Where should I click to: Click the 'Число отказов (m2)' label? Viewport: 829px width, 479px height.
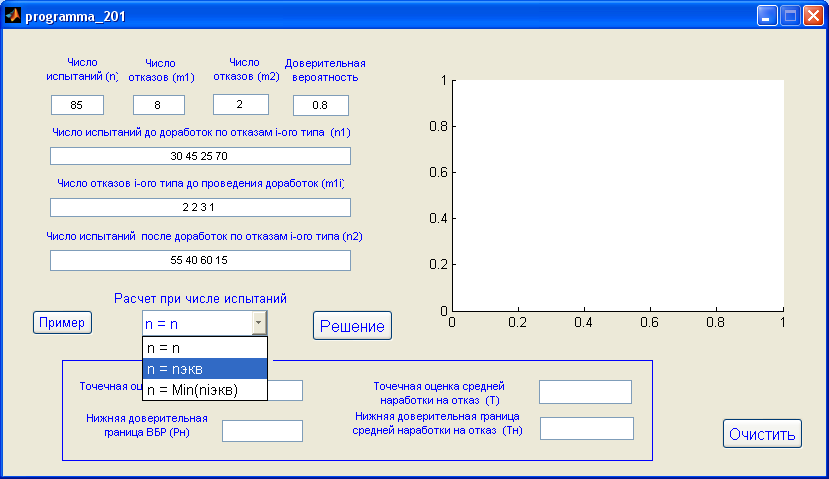(246, 69)
